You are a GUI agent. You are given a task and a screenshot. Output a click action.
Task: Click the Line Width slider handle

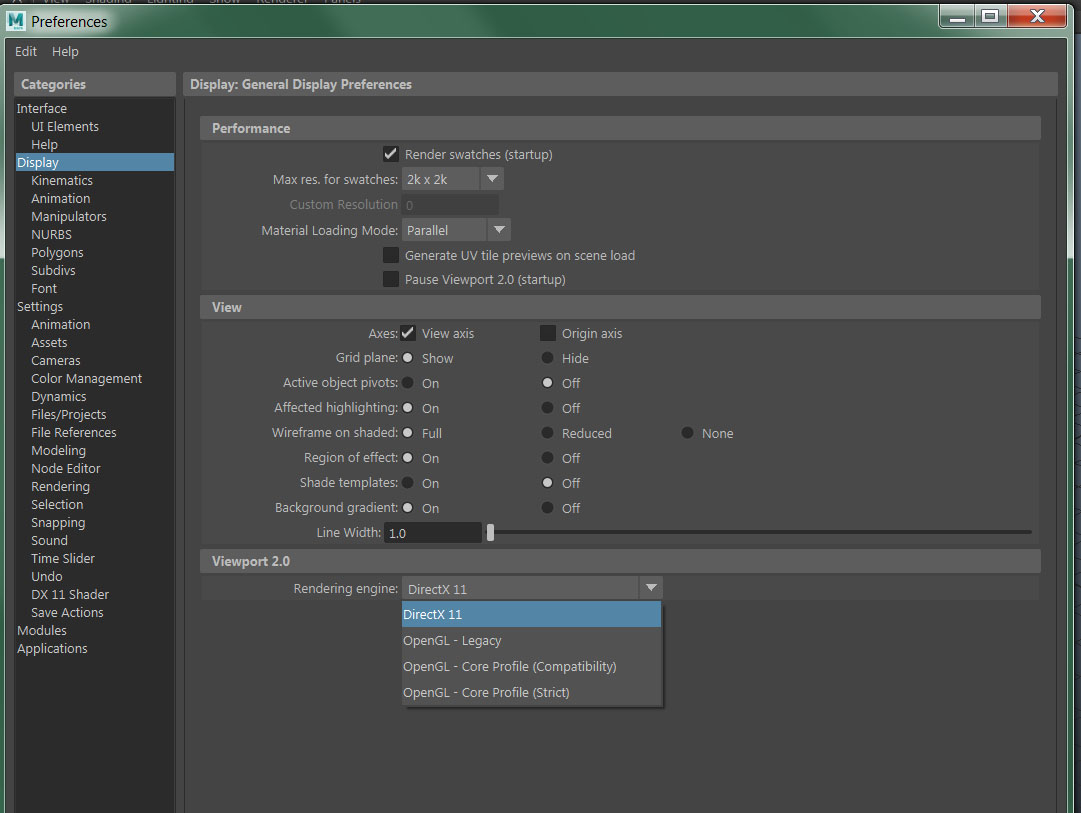pyautogui.click(x=490, y=533)
